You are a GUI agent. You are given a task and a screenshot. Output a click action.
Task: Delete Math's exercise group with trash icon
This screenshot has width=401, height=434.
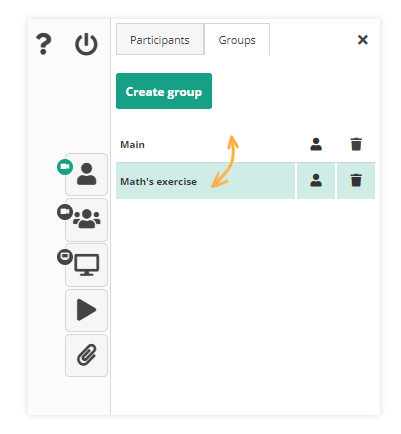356,181
